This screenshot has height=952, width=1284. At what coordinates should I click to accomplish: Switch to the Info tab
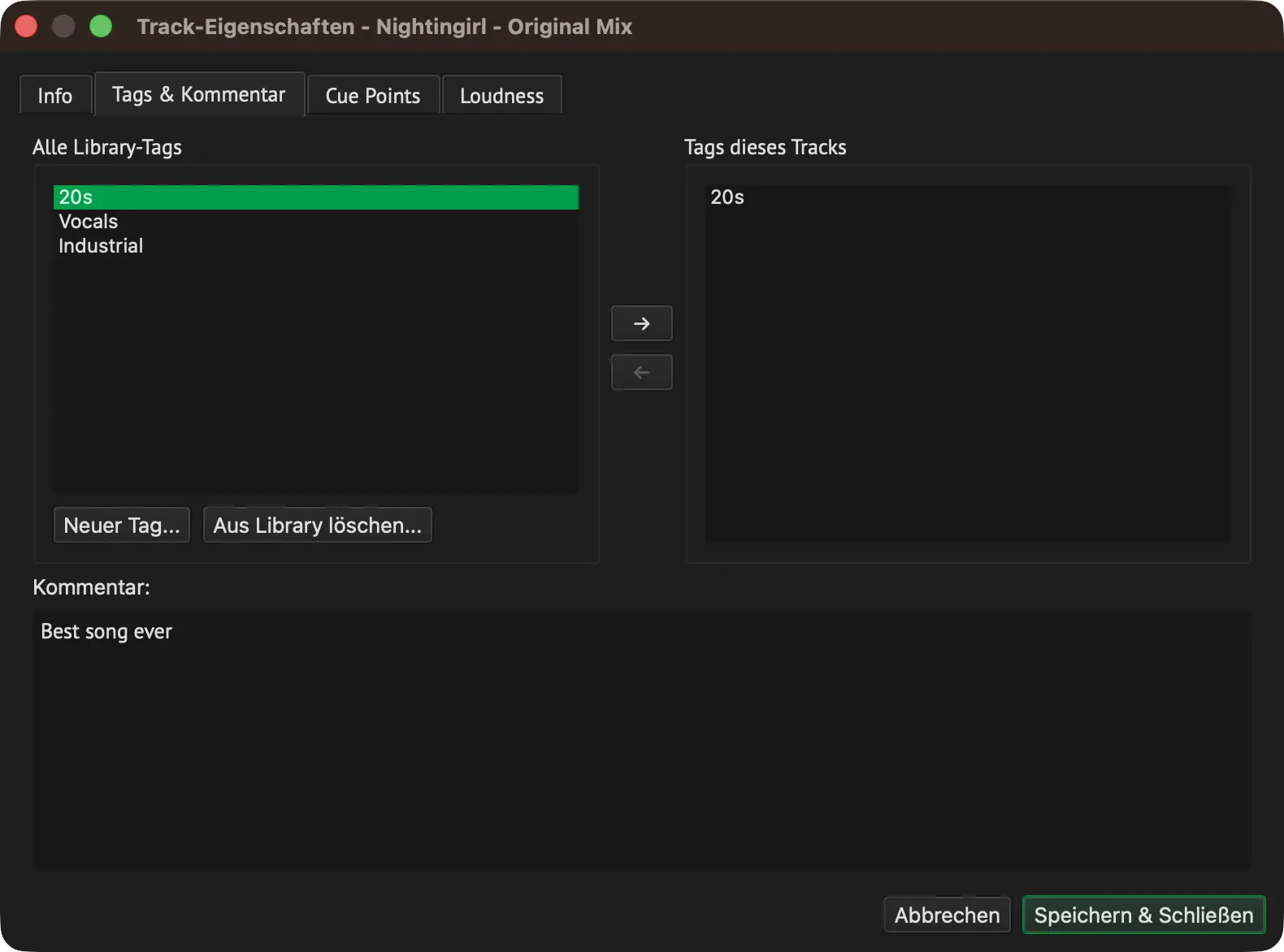click(55, 96)
